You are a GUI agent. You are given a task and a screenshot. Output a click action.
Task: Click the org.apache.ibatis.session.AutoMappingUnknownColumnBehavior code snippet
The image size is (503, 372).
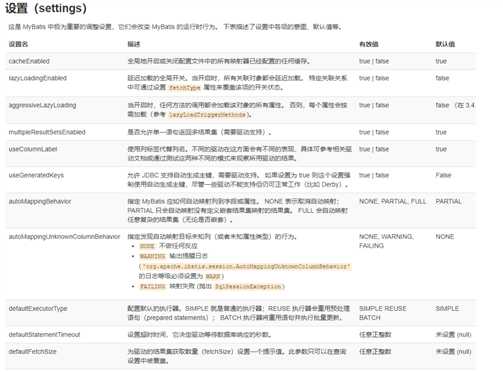point(246,266)
